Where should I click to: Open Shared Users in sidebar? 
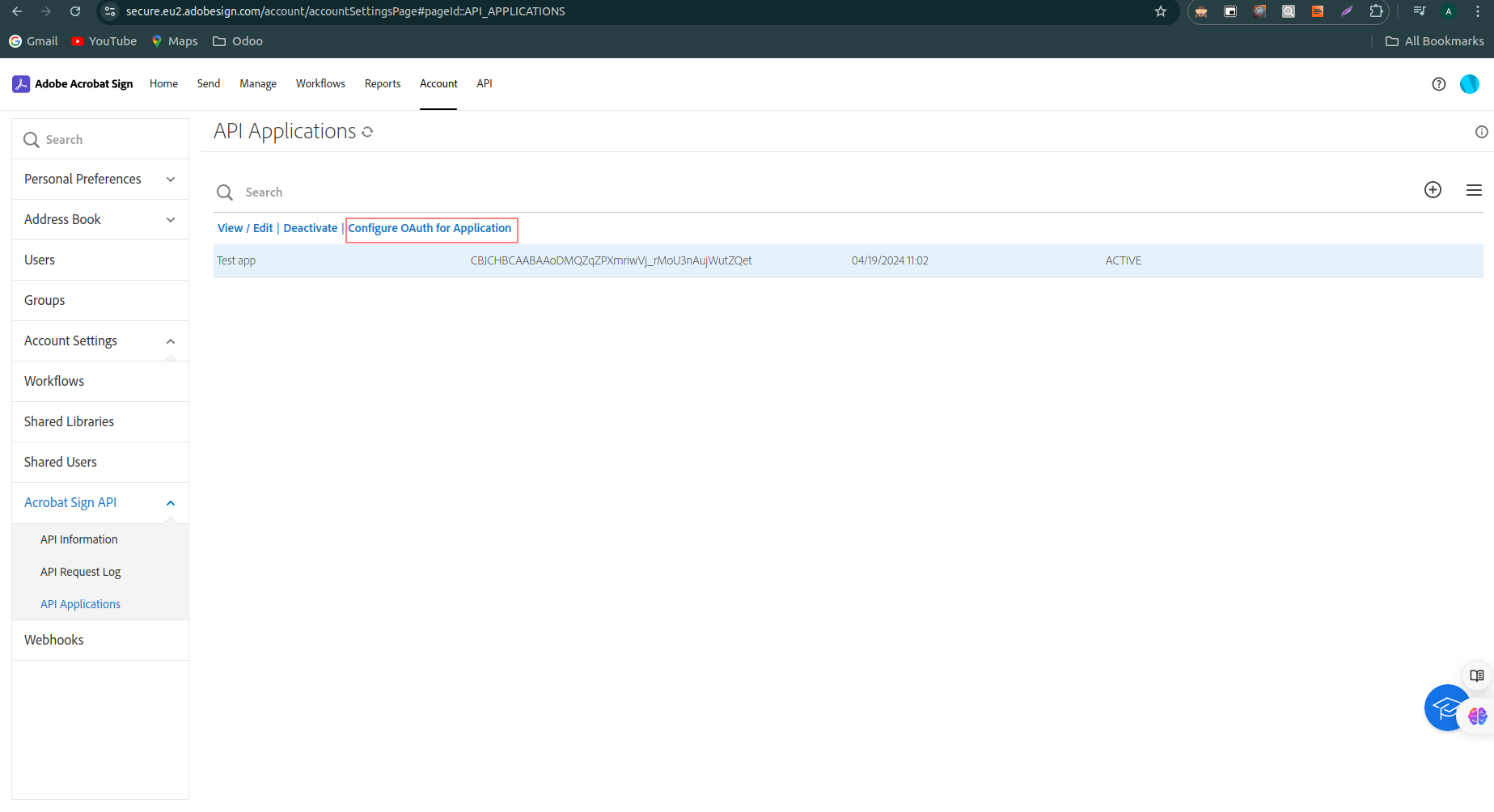(x=100, y=463)
